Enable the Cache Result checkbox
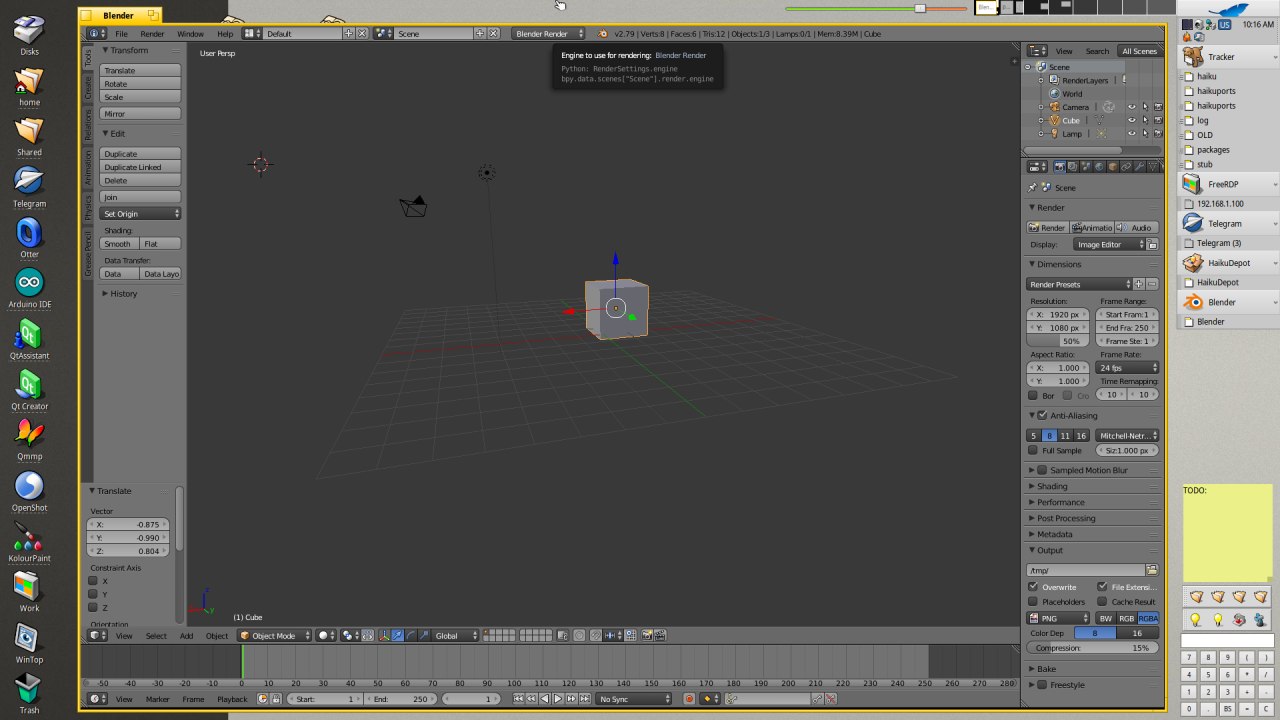The height and width of the screenshot is (720, 1280). (1102, 602)
